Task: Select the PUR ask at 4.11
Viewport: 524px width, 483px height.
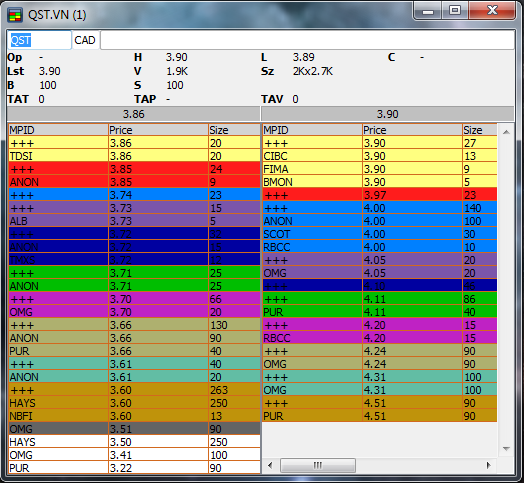Action: coord(380,312)
